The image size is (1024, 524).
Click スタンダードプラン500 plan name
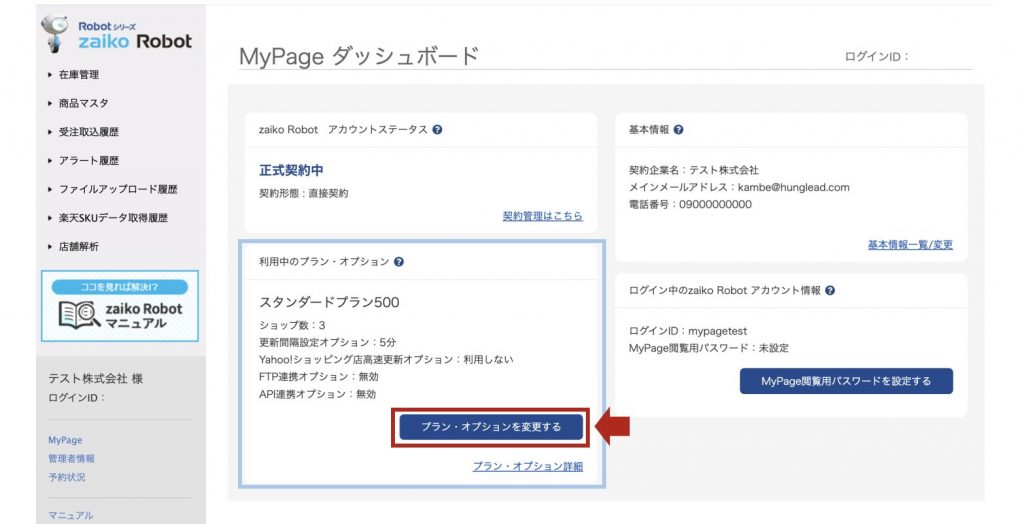(x=329, y=302)
